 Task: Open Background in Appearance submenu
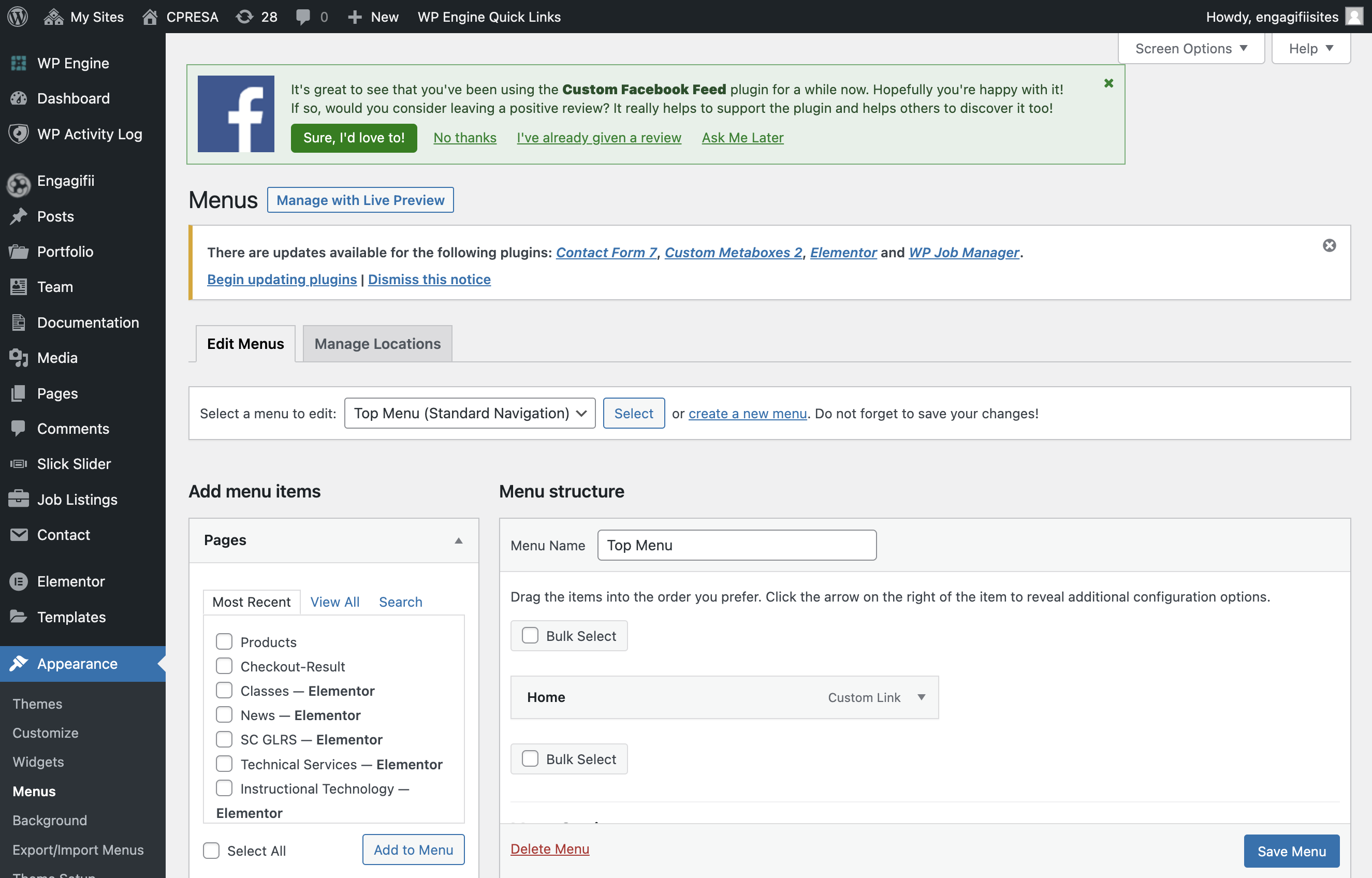(50, 820)
